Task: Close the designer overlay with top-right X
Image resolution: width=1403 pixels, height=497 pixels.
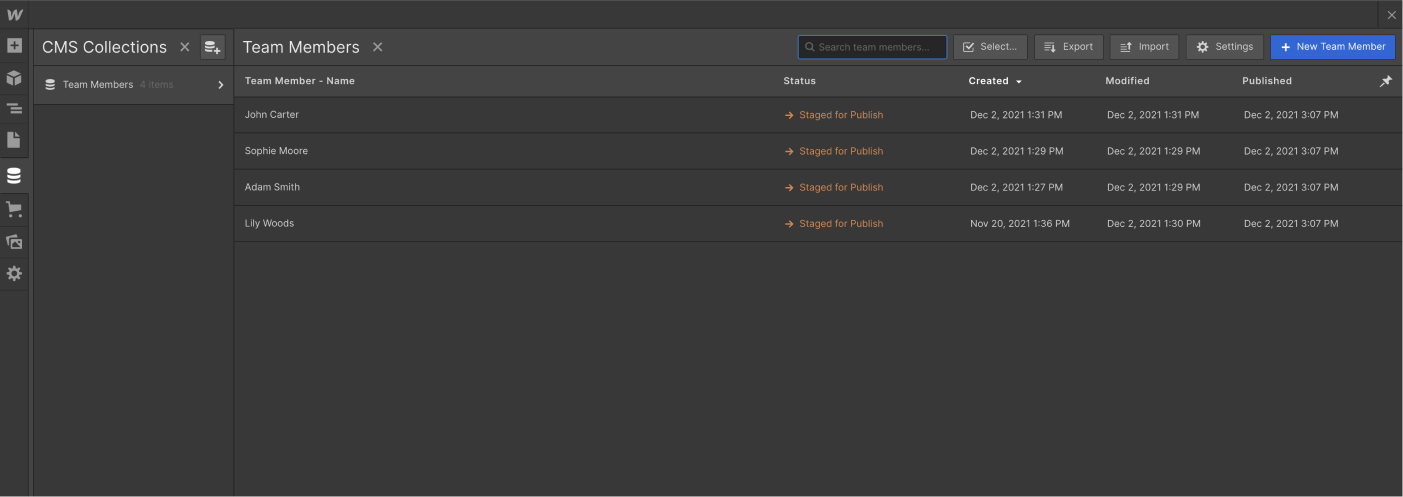Action: 1391,15
